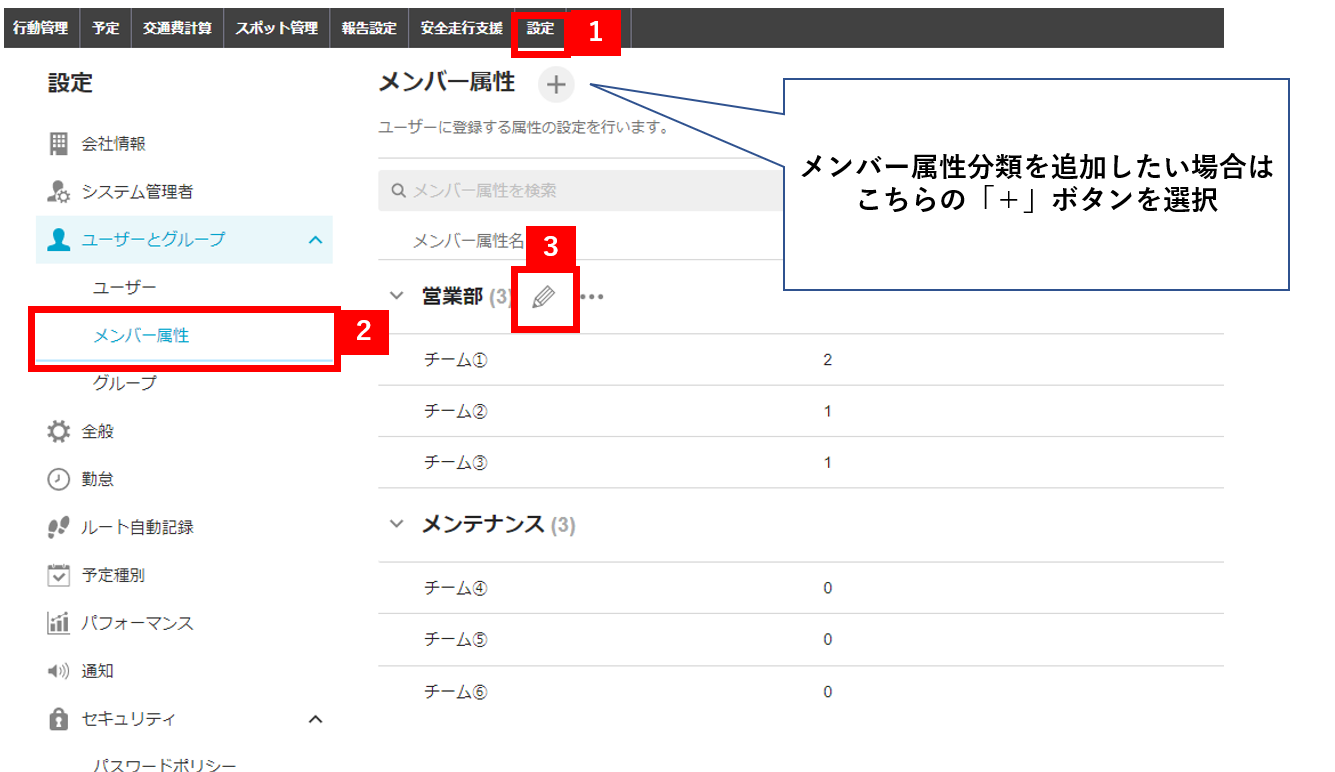Click the 営業部 group heading
The height and width of the screenshot is (772, 1335).
[x=453, y=296]
